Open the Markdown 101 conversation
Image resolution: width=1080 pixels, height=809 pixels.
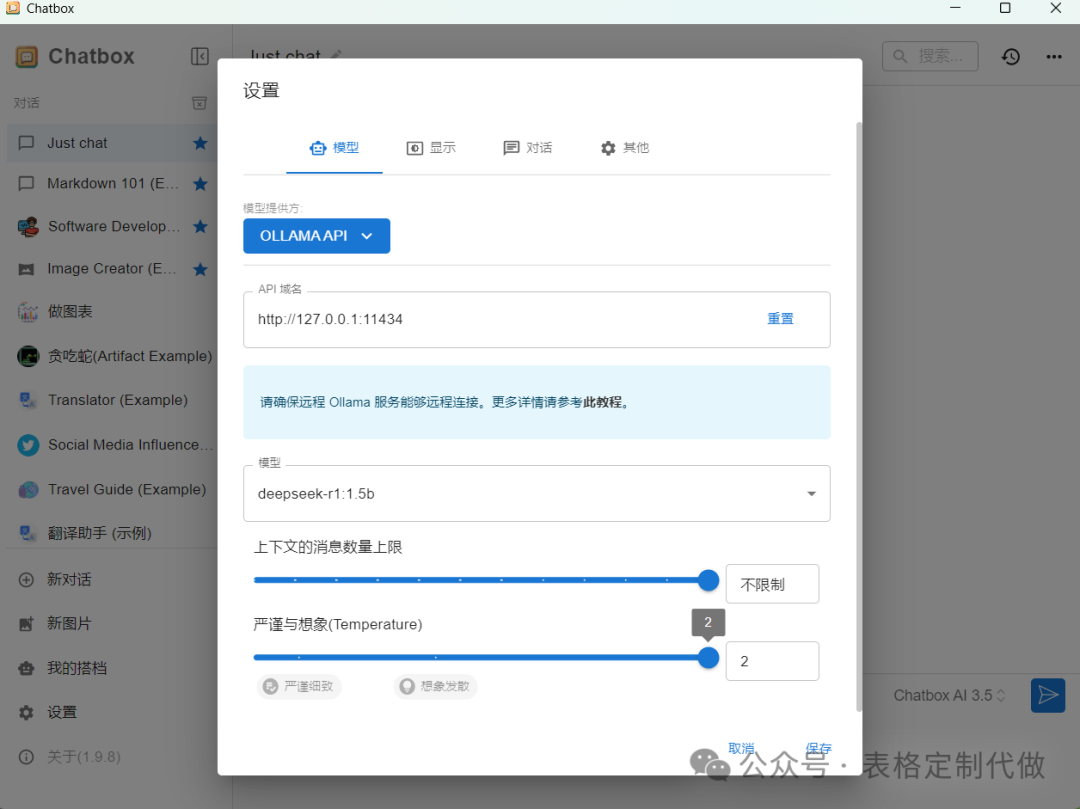[112, 184]
